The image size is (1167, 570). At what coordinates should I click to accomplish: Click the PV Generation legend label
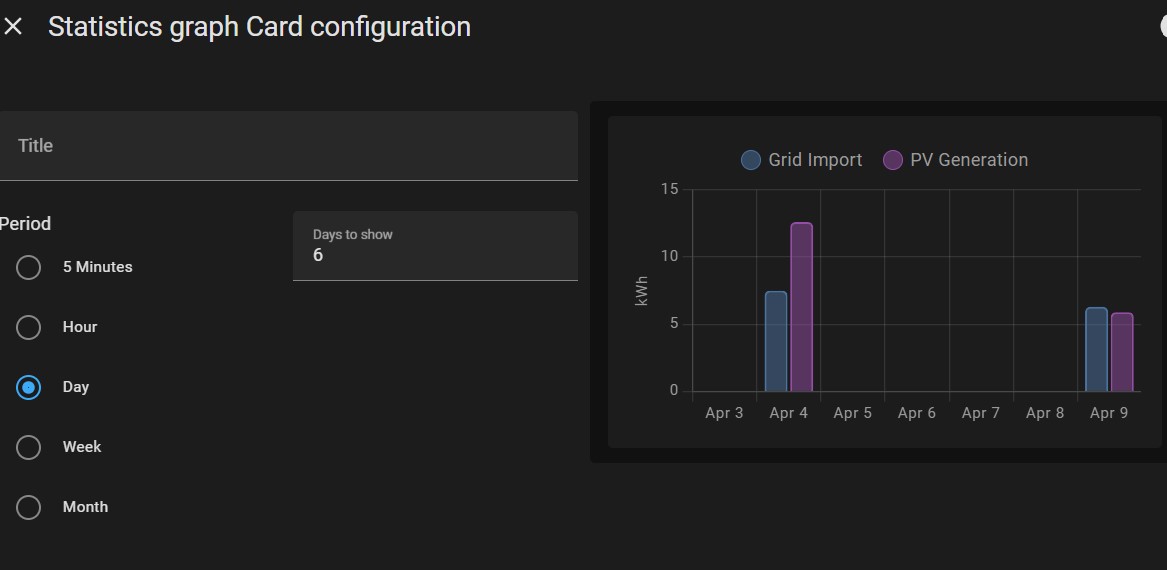pyautogui.click(x=969, y=160)
